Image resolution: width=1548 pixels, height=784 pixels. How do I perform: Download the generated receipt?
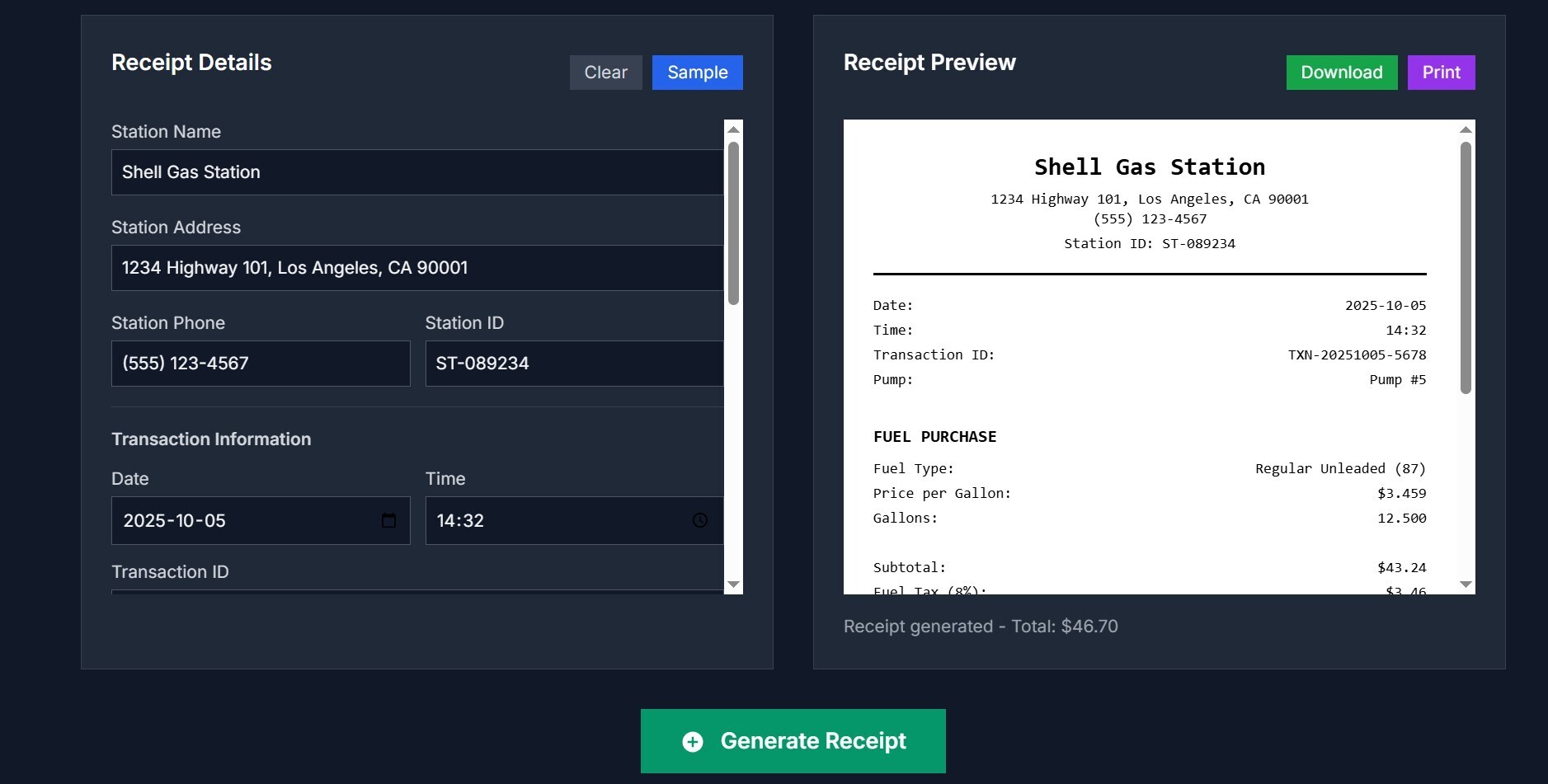click(1341, 73)
